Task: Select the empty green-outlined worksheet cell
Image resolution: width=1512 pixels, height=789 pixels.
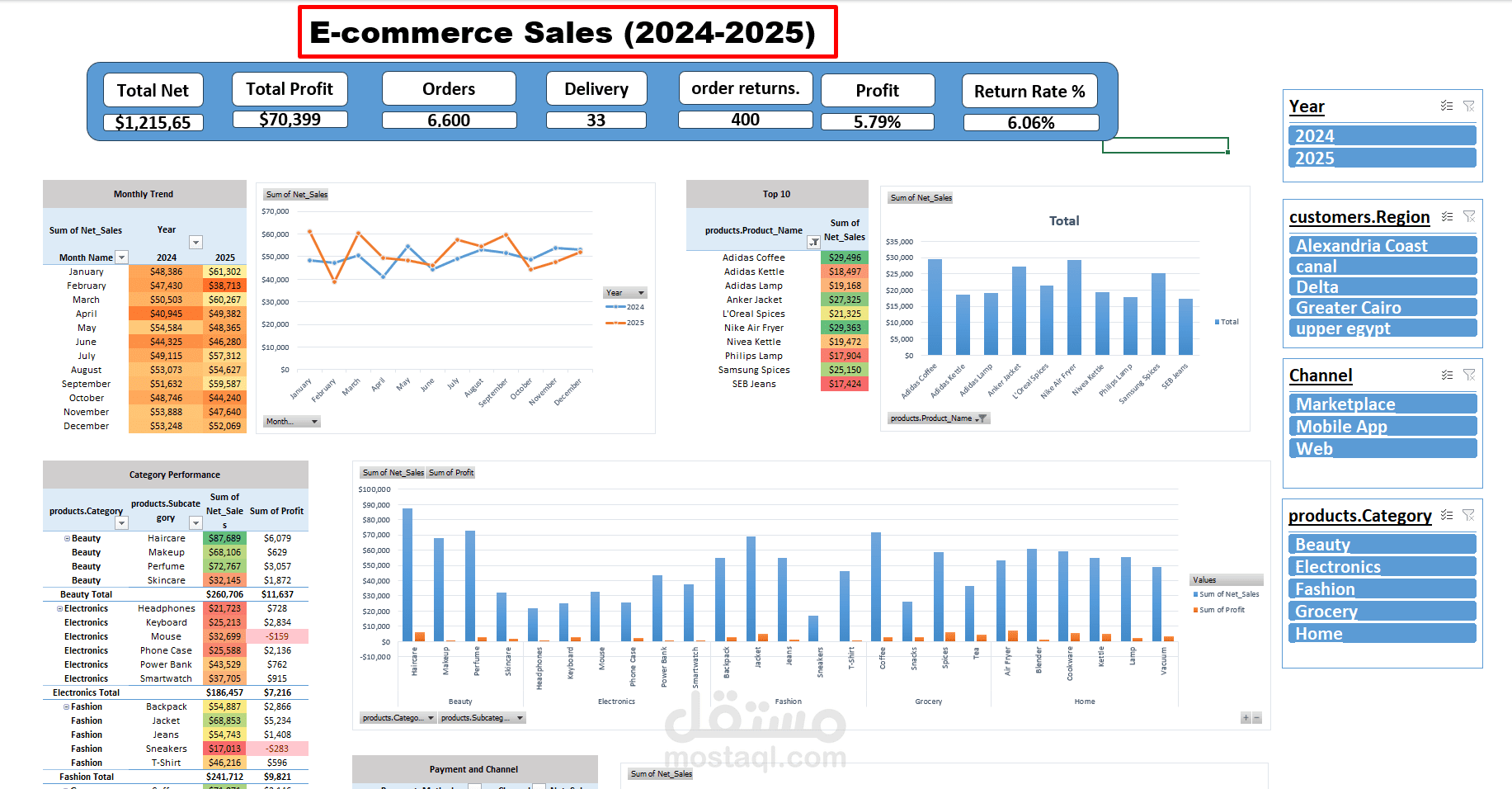Action: pyautogui.click(x=1166, y=145)
